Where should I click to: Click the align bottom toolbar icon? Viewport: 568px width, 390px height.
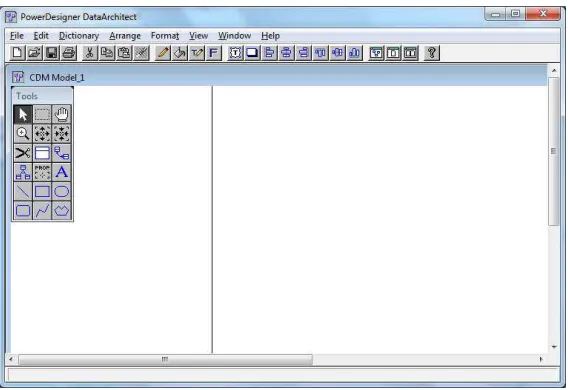pos(355,53)
